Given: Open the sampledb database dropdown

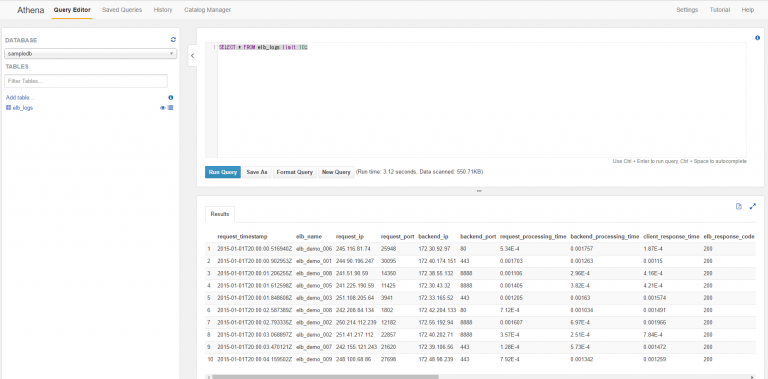Looking at the screenshot, I should (x=91, y=53).
